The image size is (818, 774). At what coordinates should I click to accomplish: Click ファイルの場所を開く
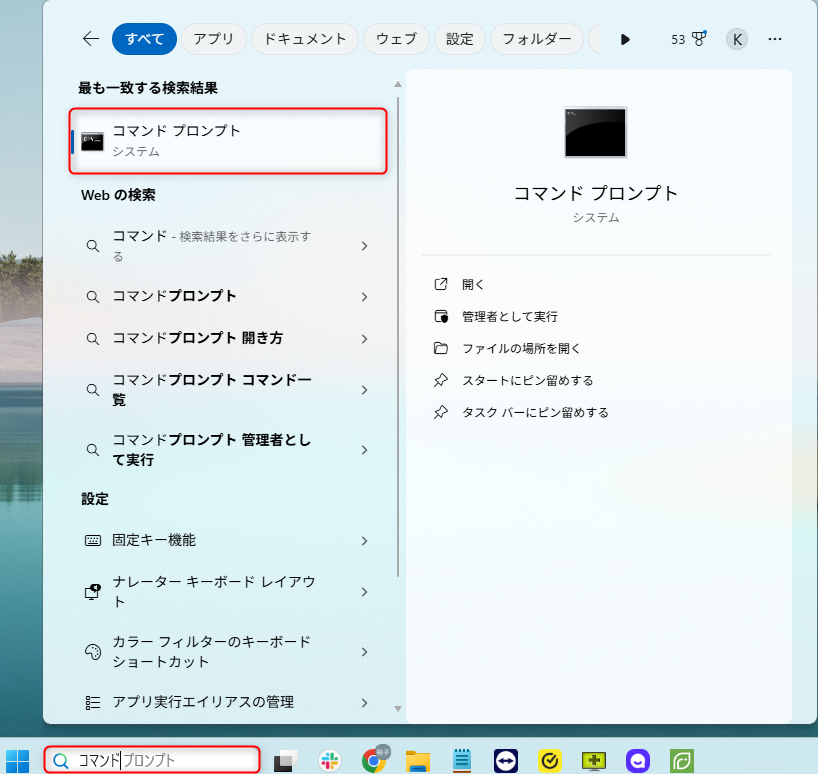click(521, 348)
